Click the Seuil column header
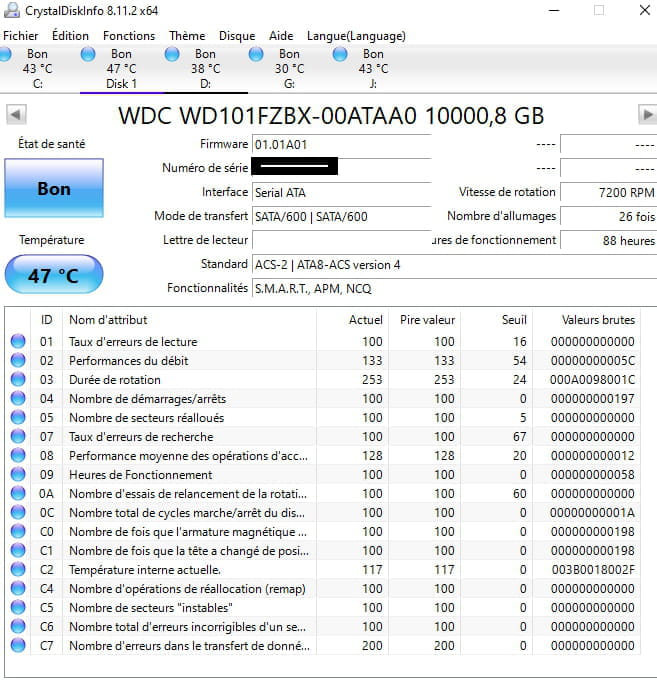 [496, 320]
